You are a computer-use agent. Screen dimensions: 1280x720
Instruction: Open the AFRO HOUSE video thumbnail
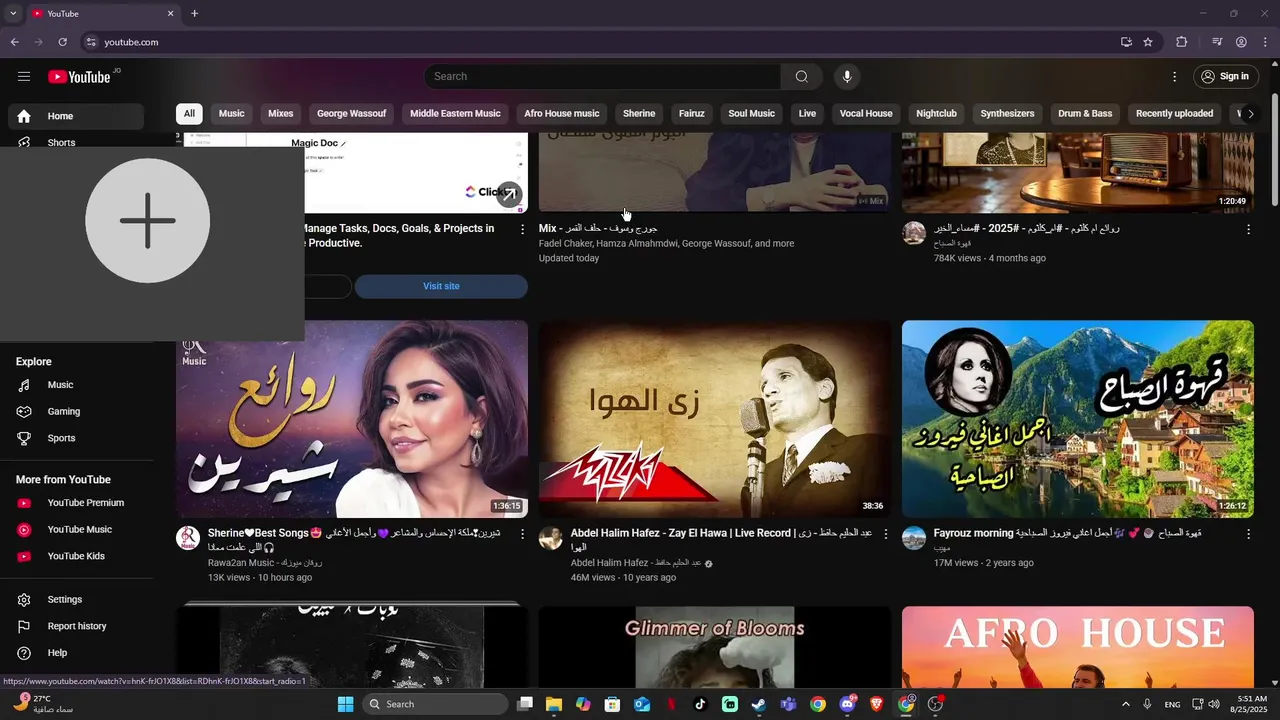click(1078, 647)
